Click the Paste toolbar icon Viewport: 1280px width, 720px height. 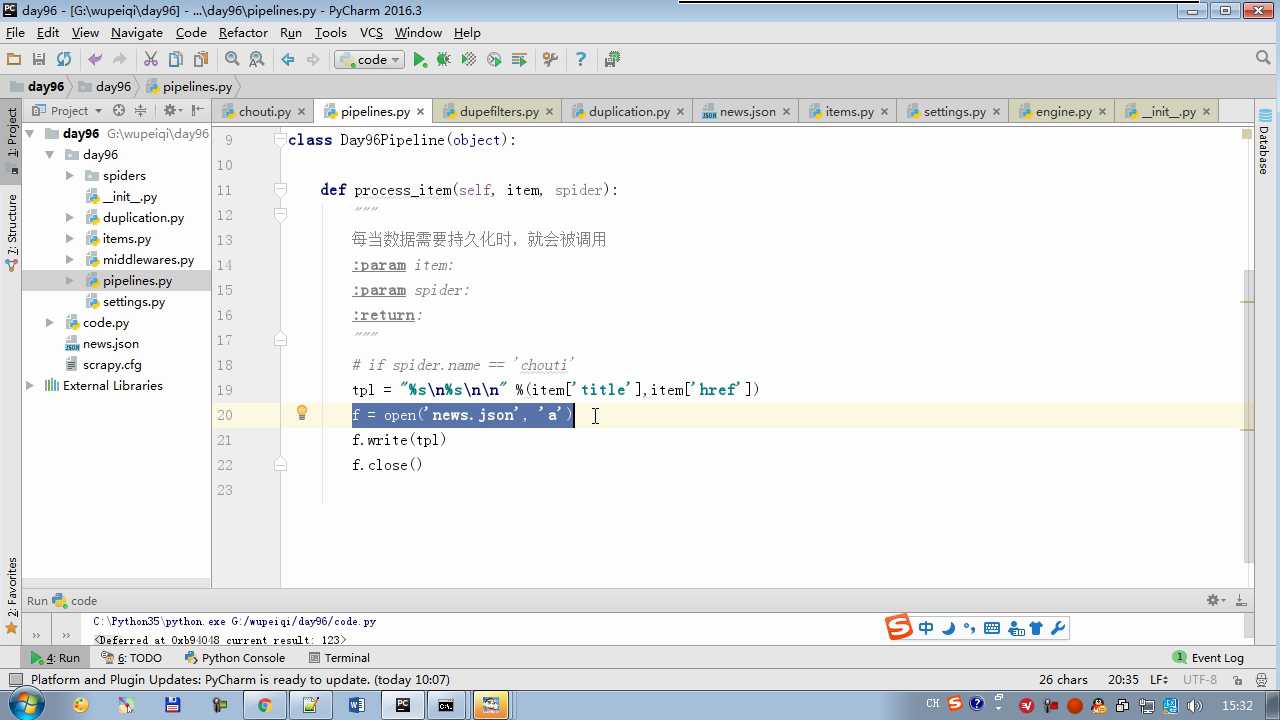(x=201, y=60)
